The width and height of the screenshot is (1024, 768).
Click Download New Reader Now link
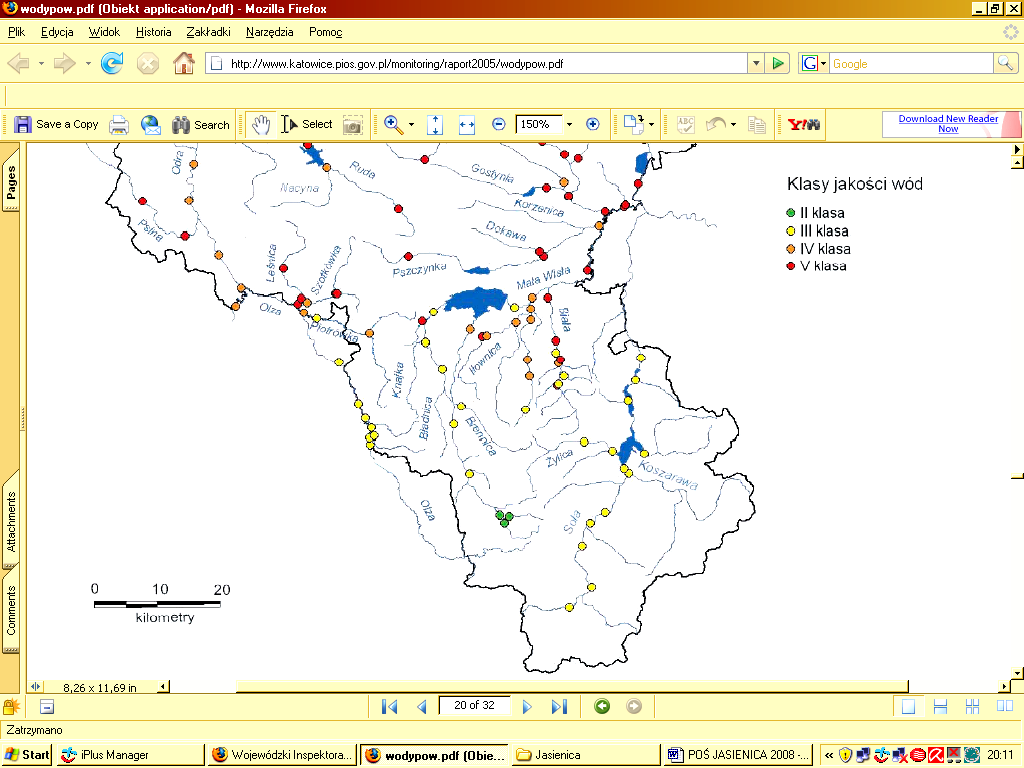pos(948,123)
